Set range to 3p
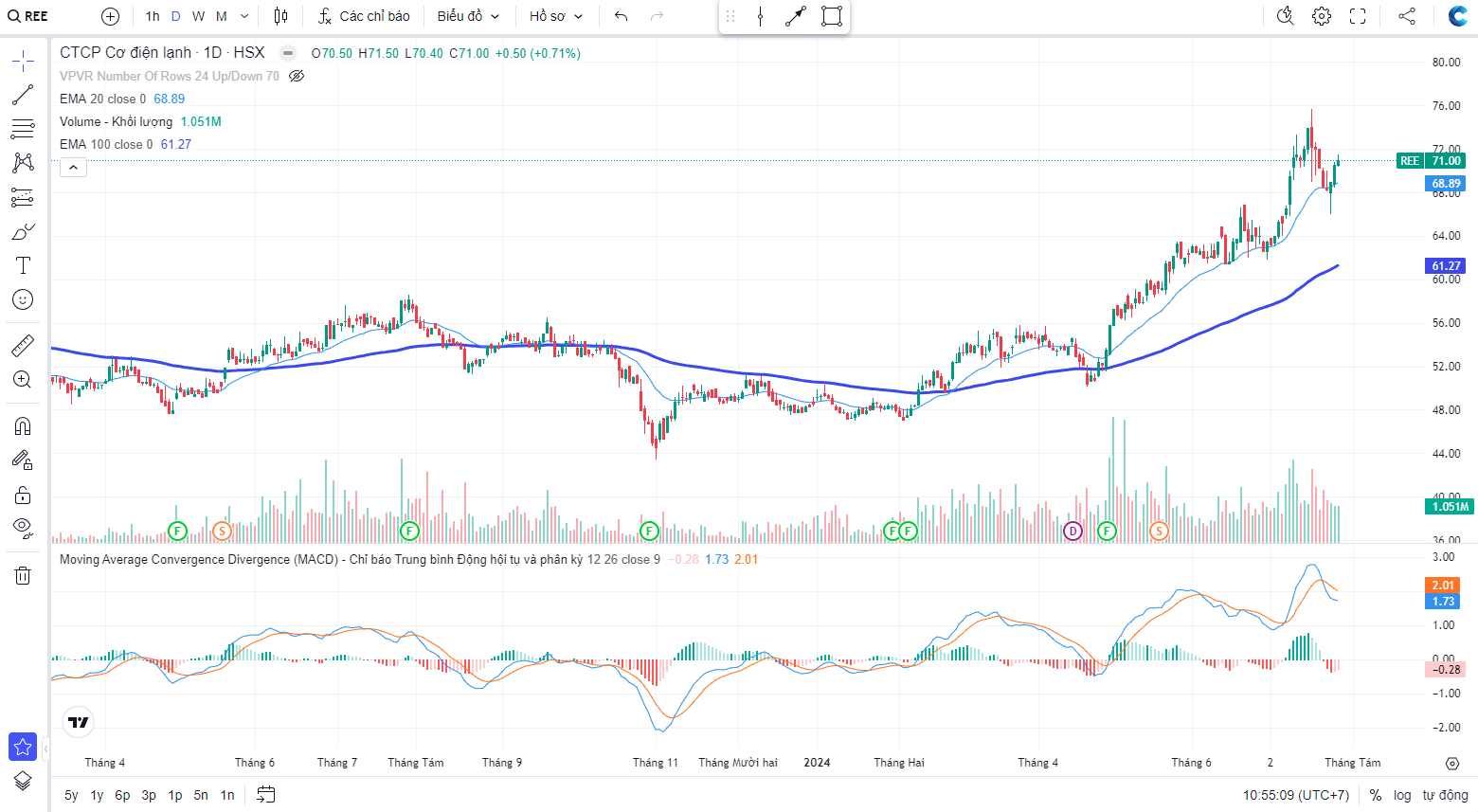Viewport: 1478px width, 812px height. (149, 795)
